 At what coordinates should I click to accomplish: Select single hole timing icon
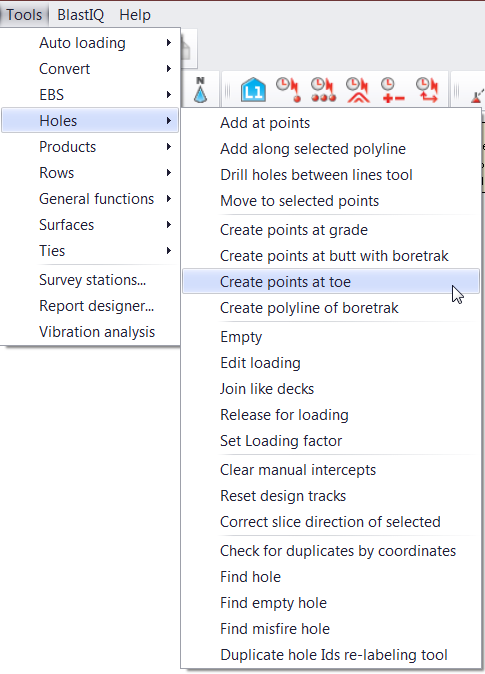point(288,89)
